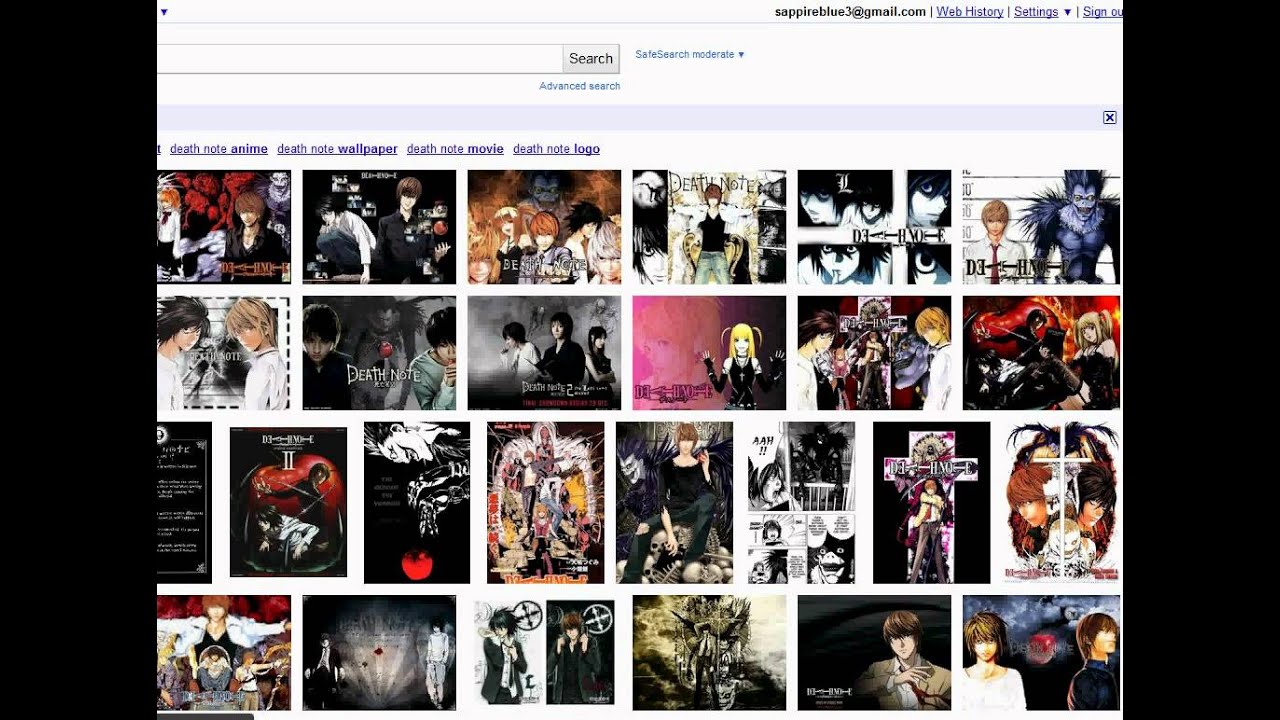1280x720 pixels.
Task: Open black-and-white manga page thumbnail with AAH!!
Action: [x=802, y=503]
